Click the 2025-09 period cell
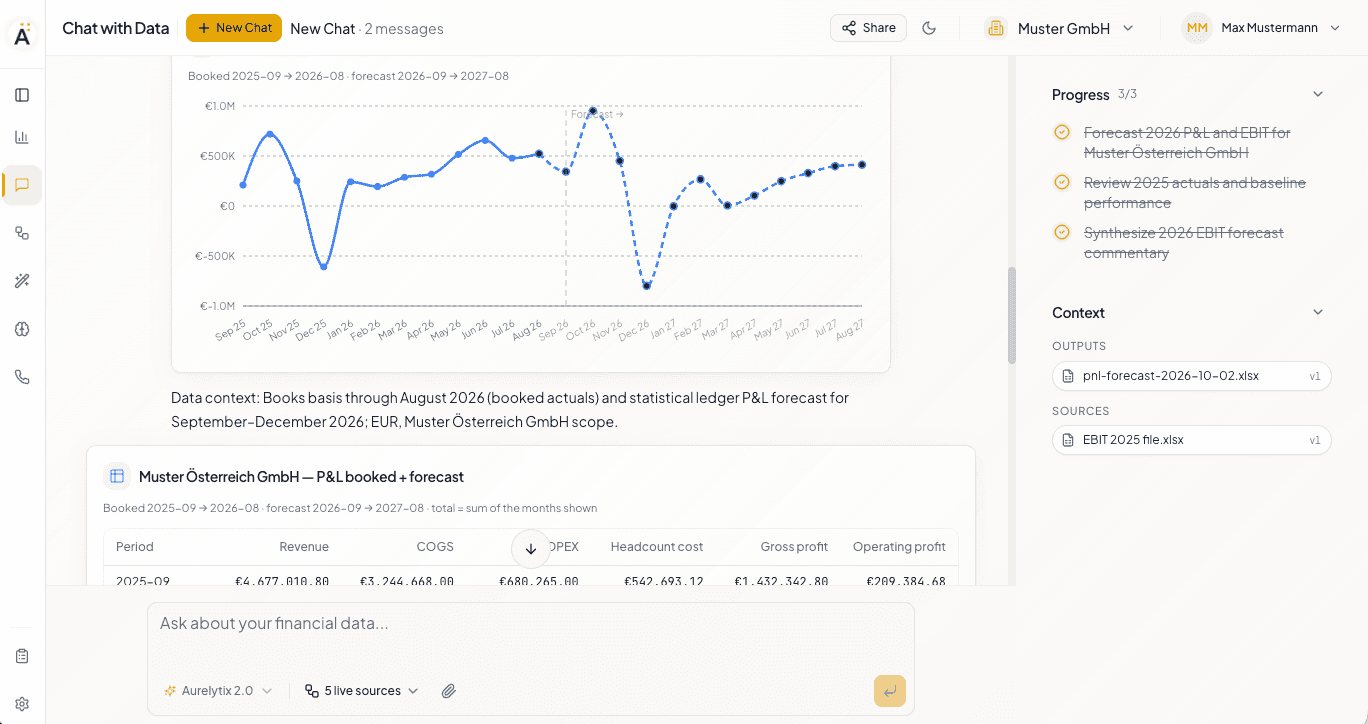This screenshot has height=724, width=1368. coord(143,581)
